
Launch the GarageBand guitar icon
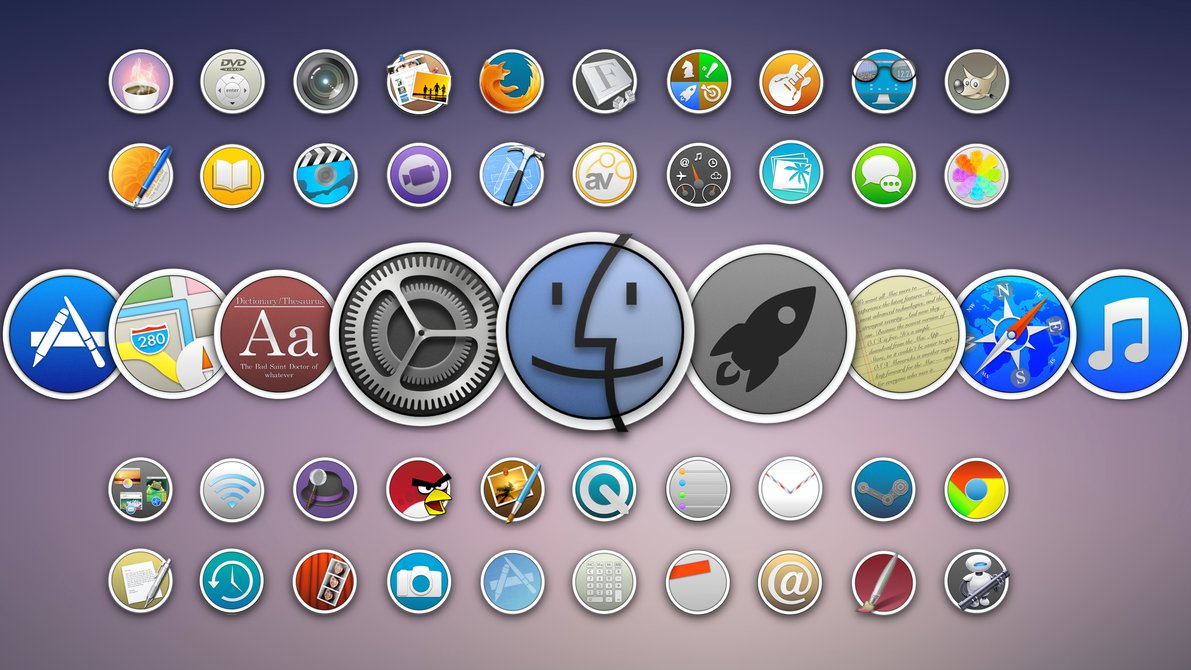(791, 81)
